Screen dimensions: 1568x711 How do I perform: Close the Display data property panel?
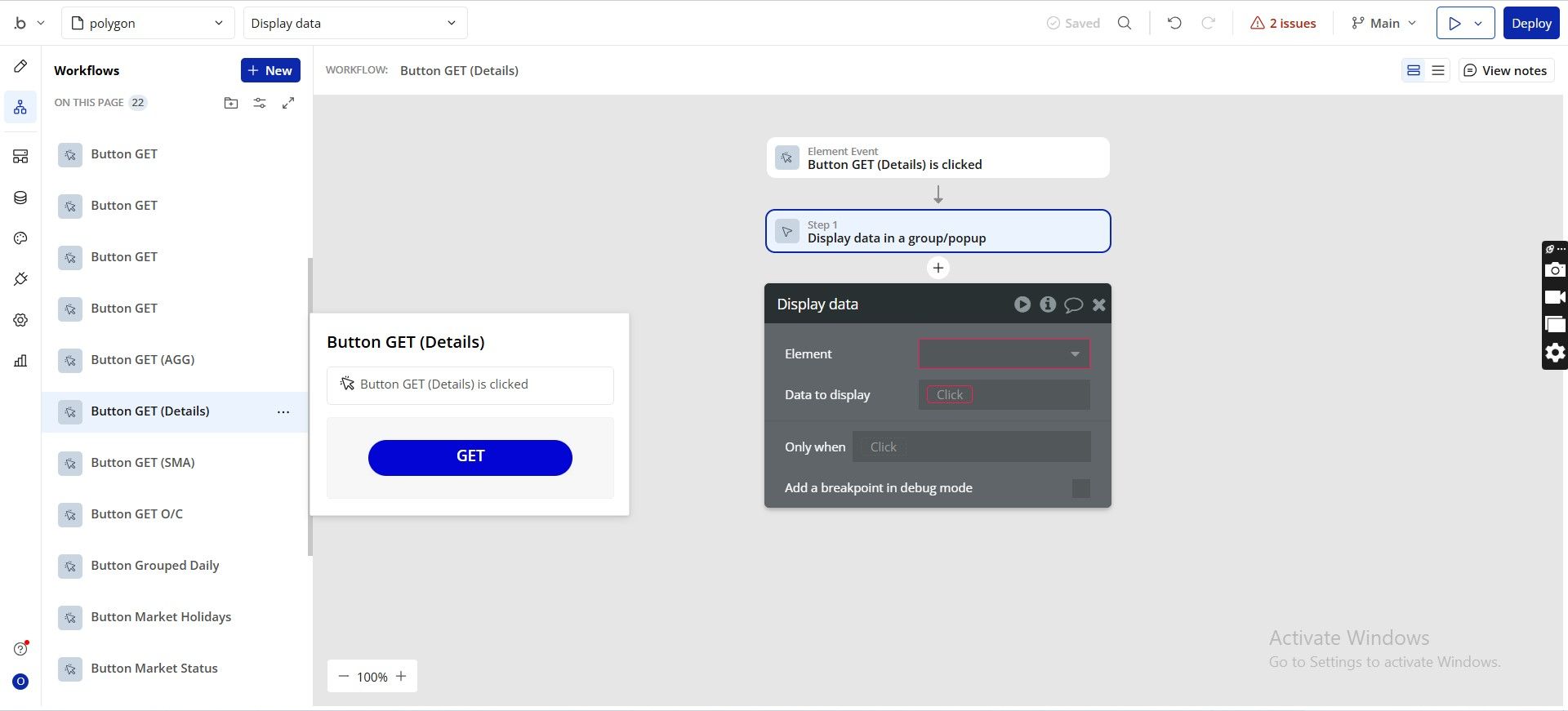(1099, 304)
